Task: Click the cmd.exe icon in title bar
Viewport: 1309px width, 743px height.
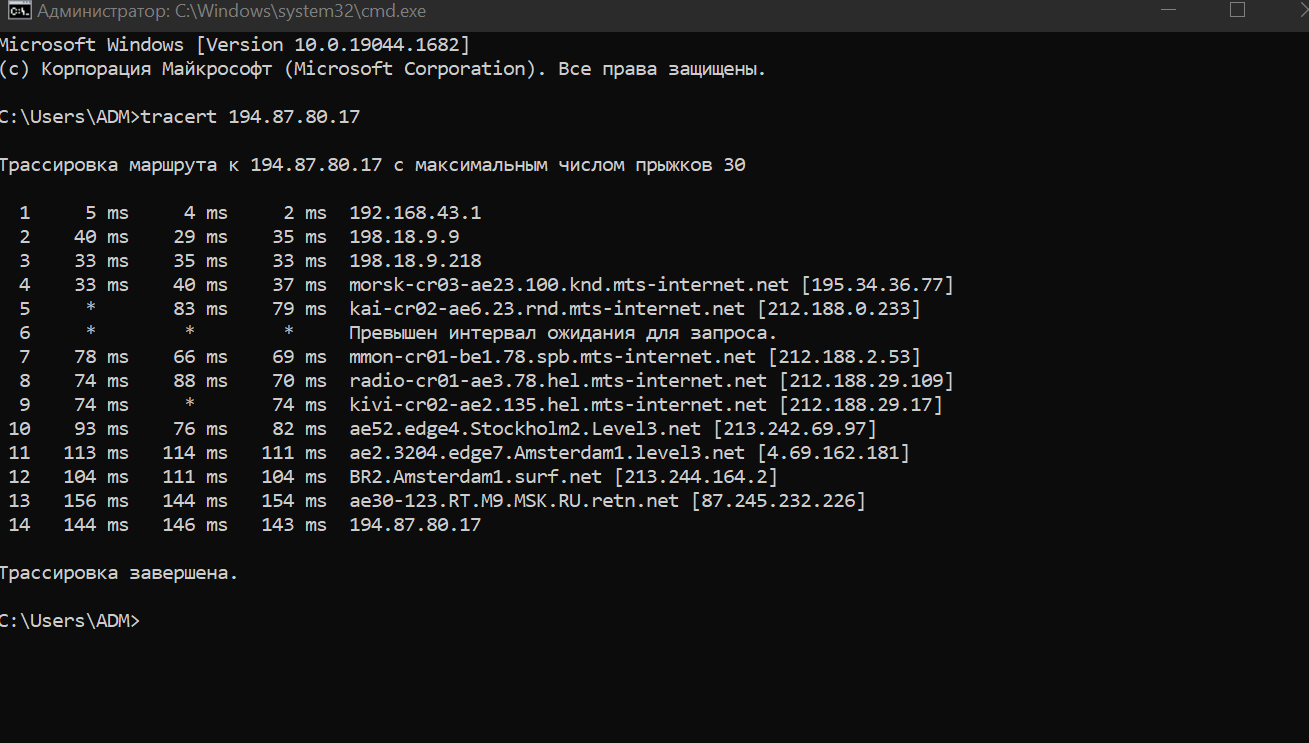Action: click(15, 13)
